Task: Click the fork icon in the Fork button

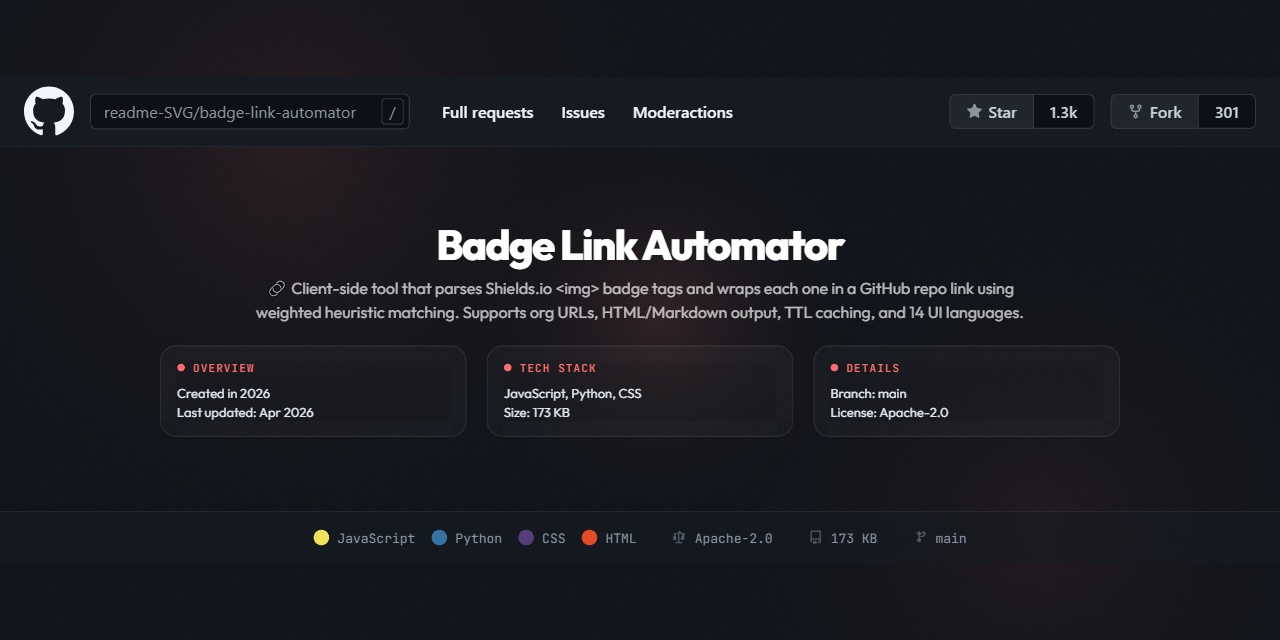Action: (1136, 111)
